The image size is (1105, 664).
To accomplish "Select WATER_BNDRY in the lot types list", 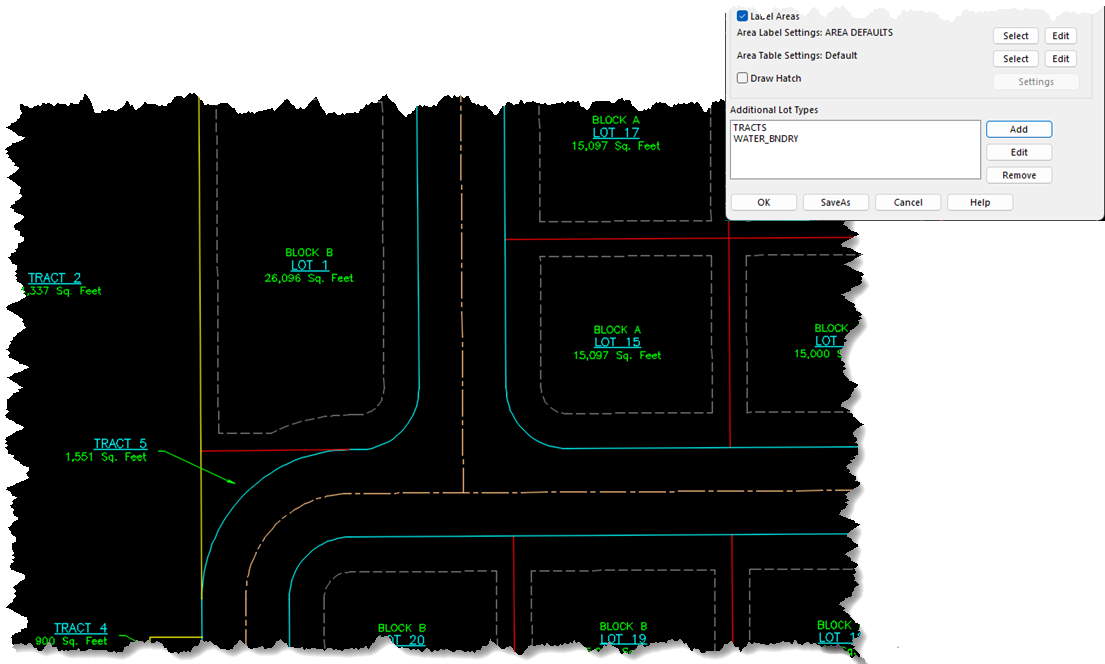I will 766,139.
